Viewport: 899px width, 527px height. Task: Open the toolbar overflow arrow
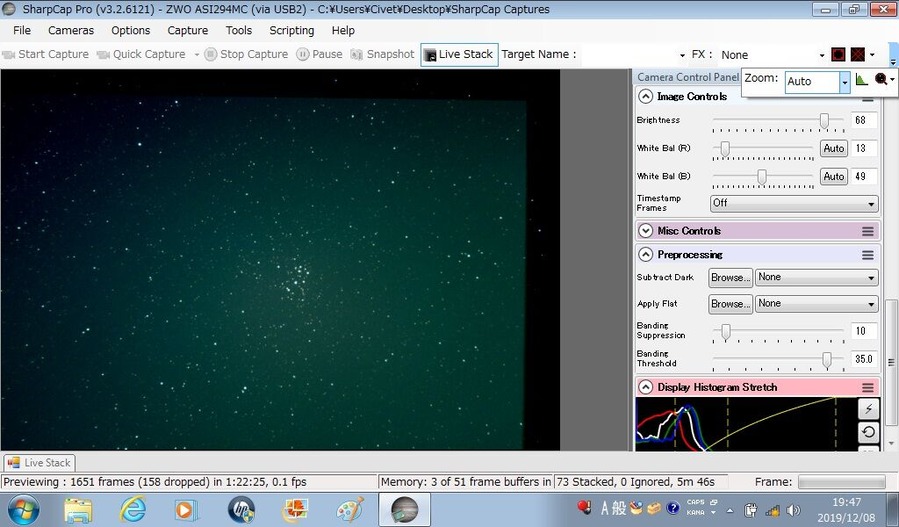click(x=893, y=61)
